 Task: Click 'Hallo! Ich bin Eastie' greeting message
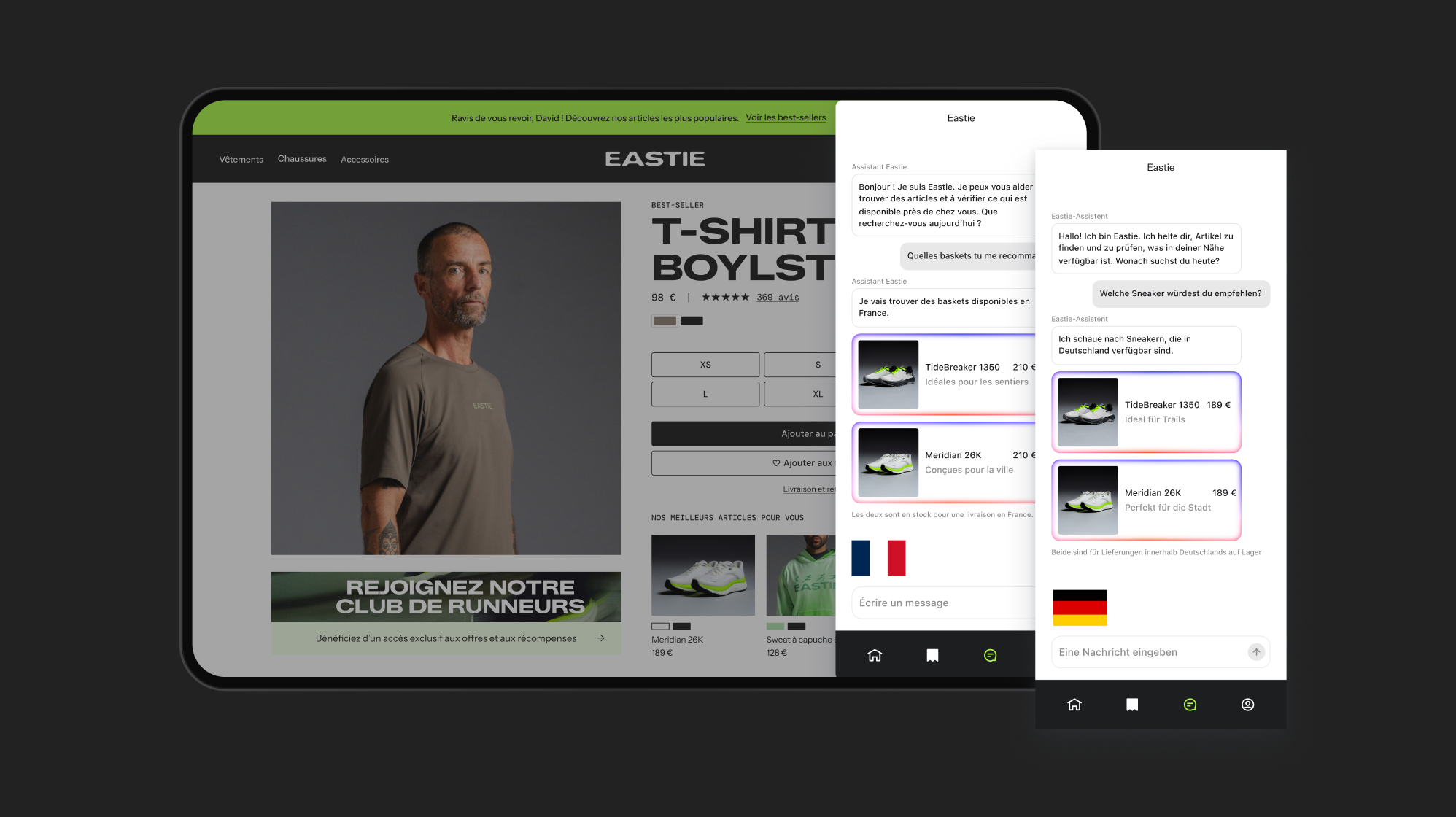[x=1146, y=249]
